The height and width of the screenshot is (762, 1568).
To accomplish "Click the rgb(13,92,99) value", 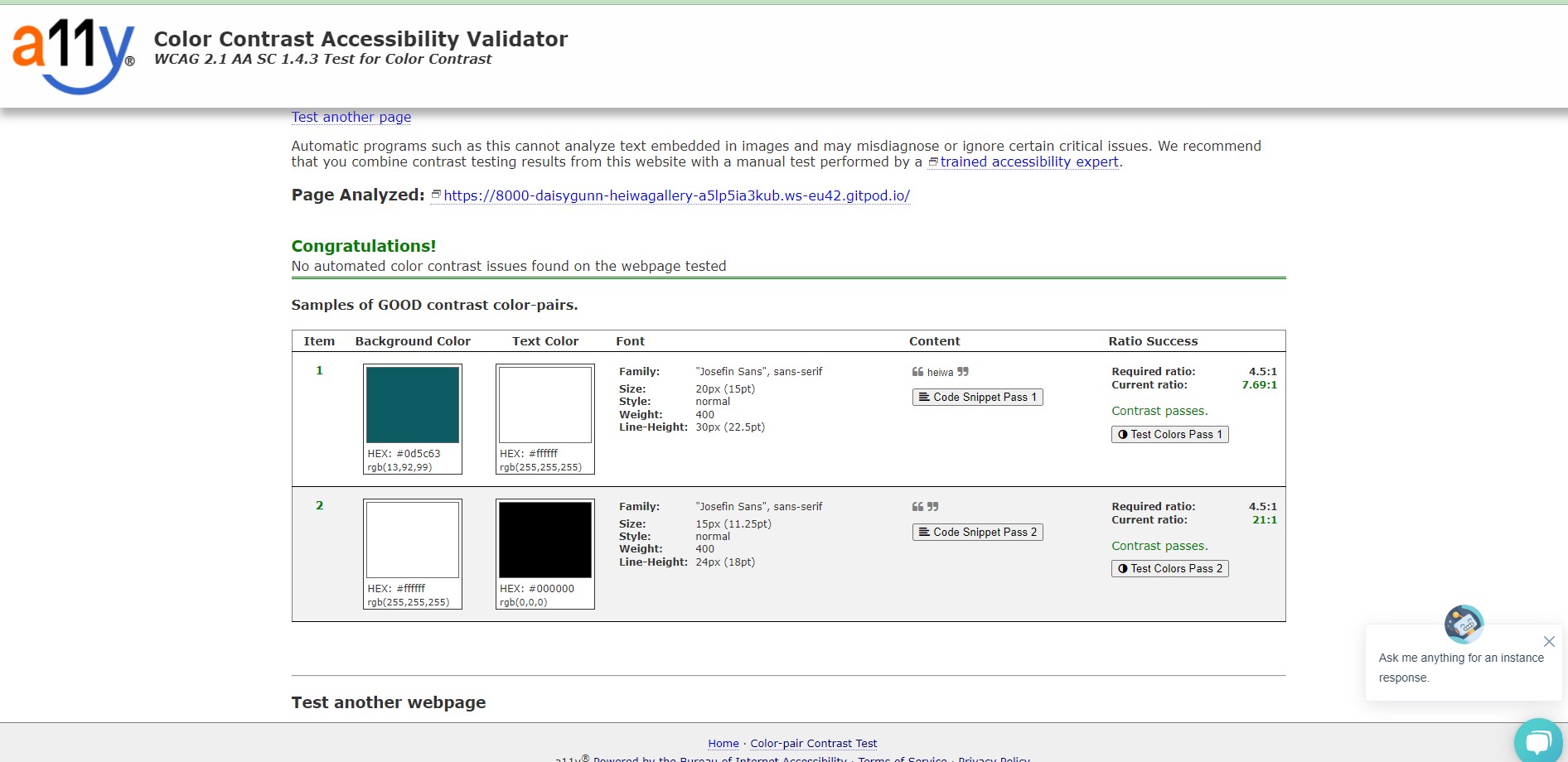I will (x=400, y=468).
